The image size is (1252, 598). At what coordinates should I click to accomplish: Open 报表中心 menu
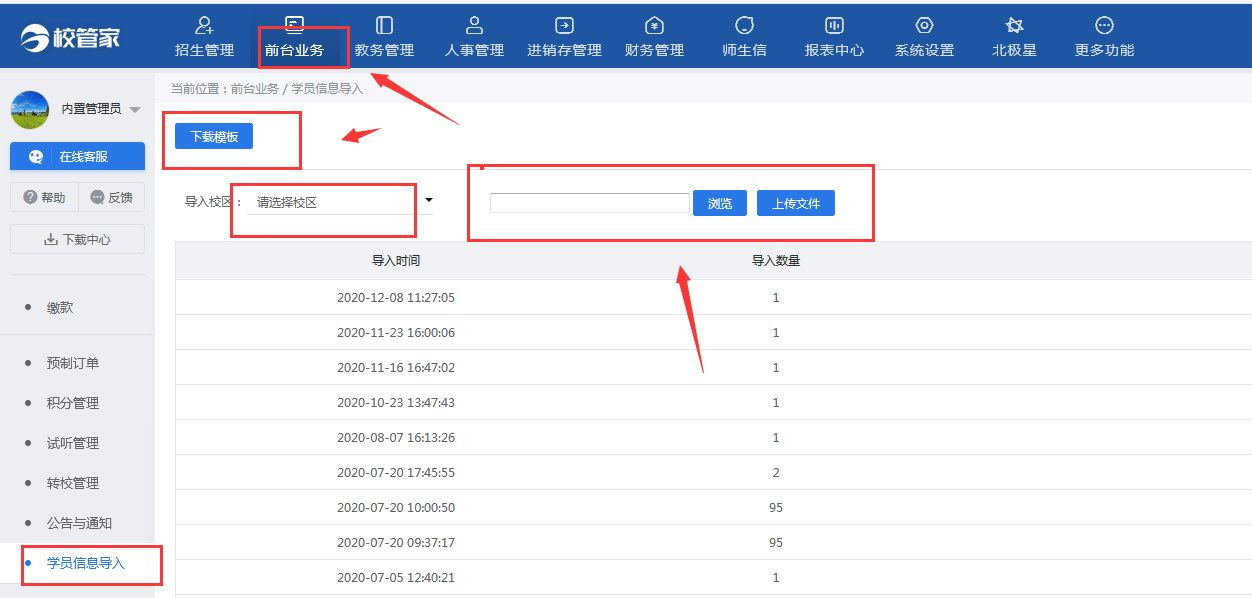(x=834, y=35)
